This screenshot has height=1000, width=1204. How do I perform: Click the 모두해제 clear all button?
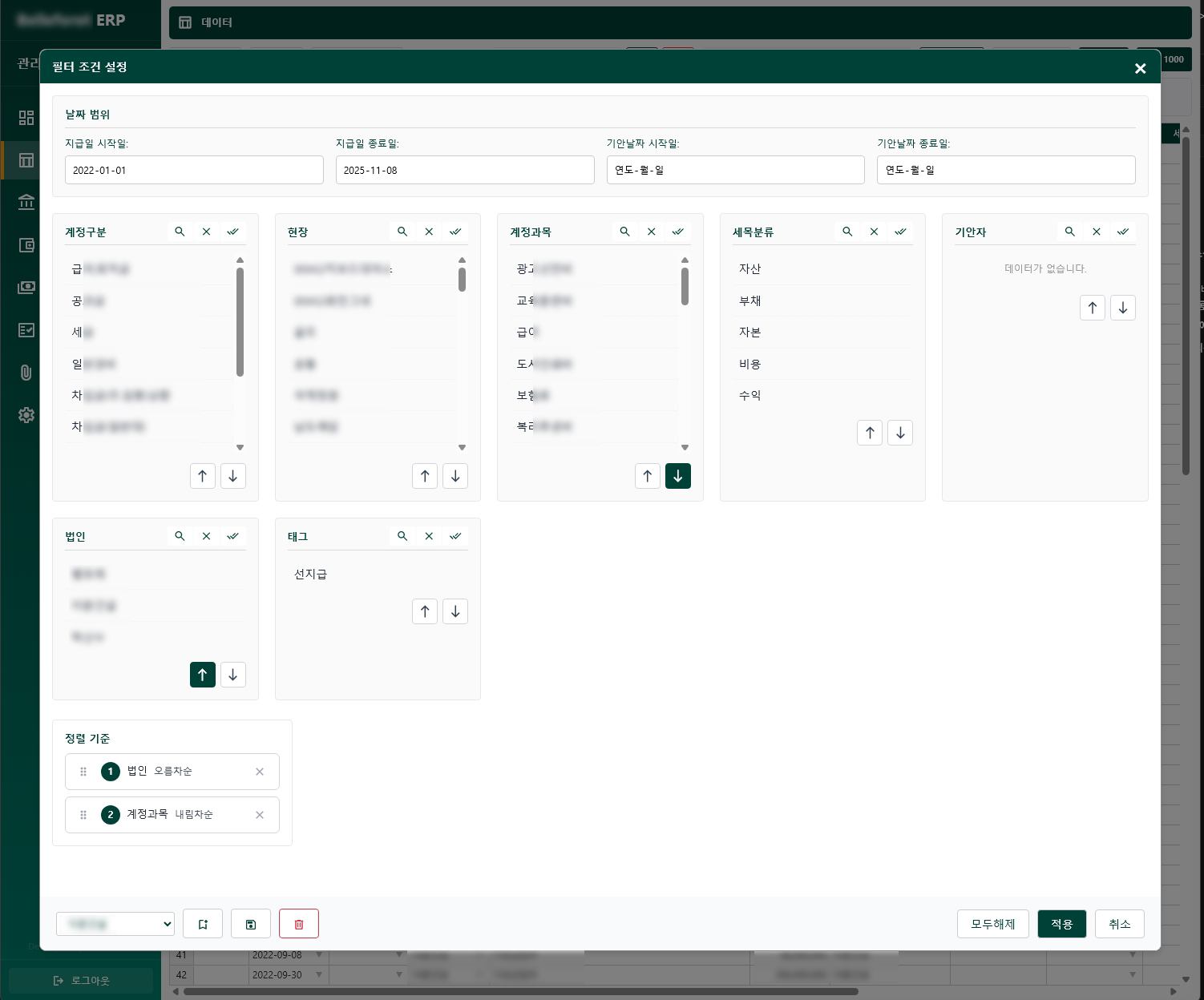pyautogui.click(x=992, y=924)
